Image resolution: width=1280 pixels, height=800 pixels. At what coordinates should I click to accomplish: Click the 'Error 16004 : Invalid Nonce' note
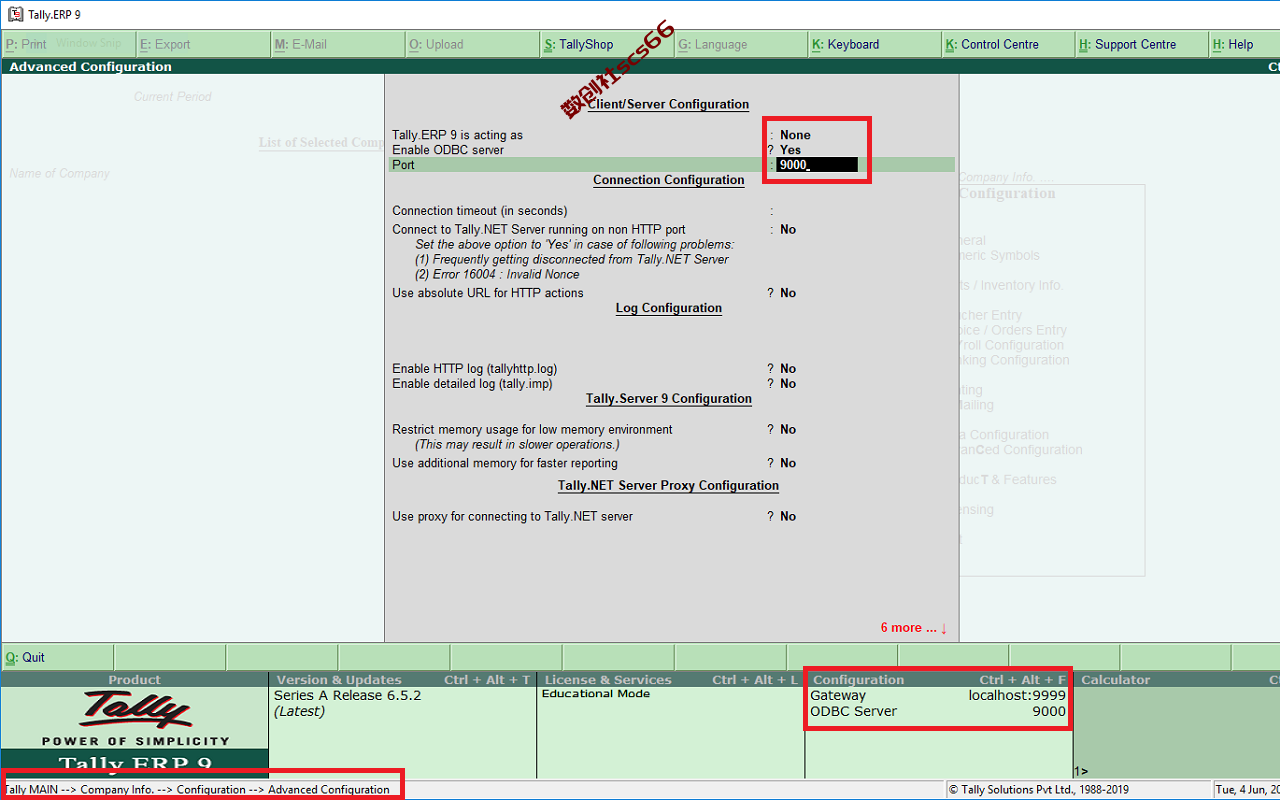point(497,275)
